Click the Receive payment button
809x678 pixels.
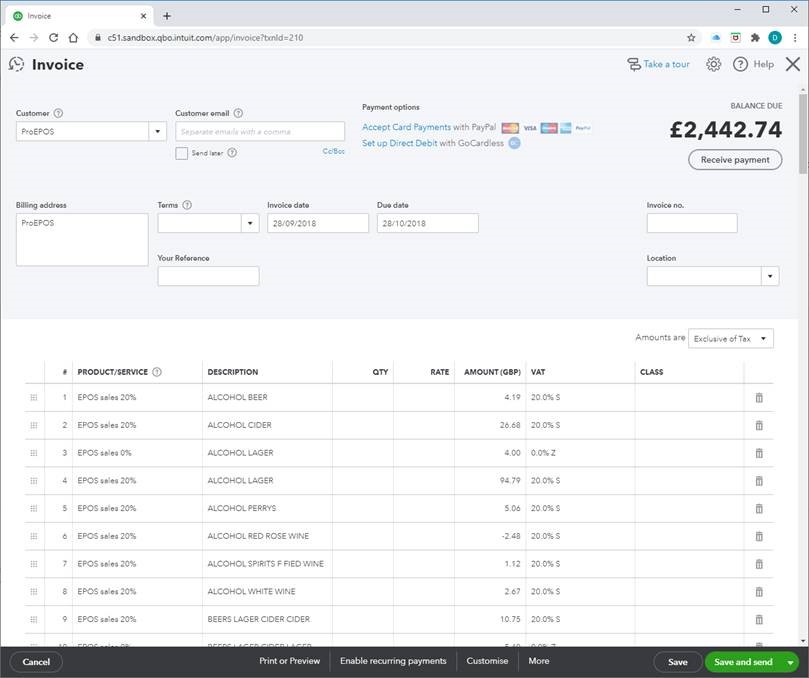(734, 159)
